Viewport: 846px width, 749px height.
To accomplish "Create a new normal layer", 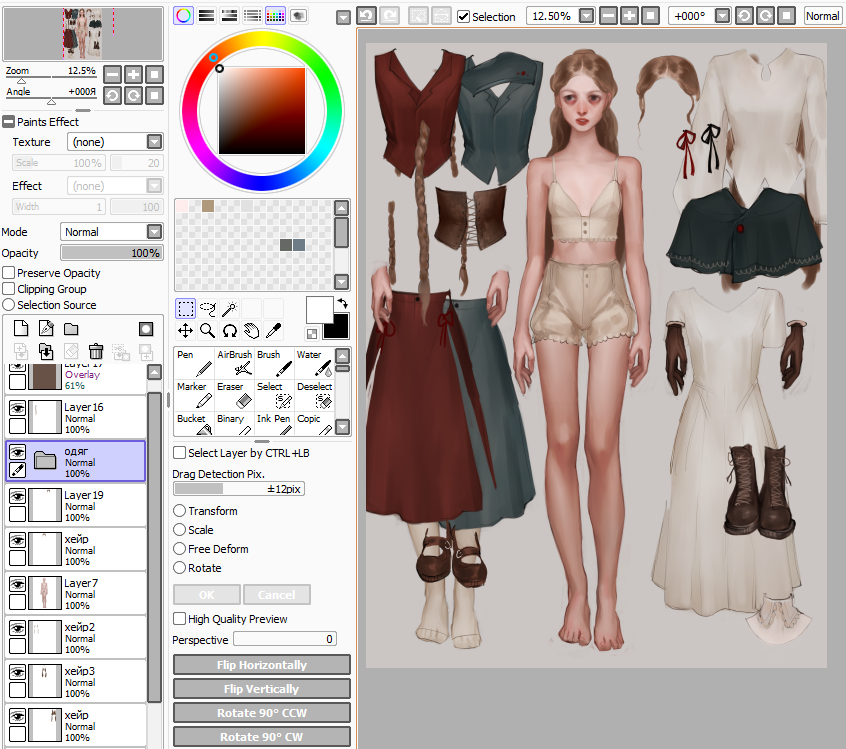I will tap(21, 328).
